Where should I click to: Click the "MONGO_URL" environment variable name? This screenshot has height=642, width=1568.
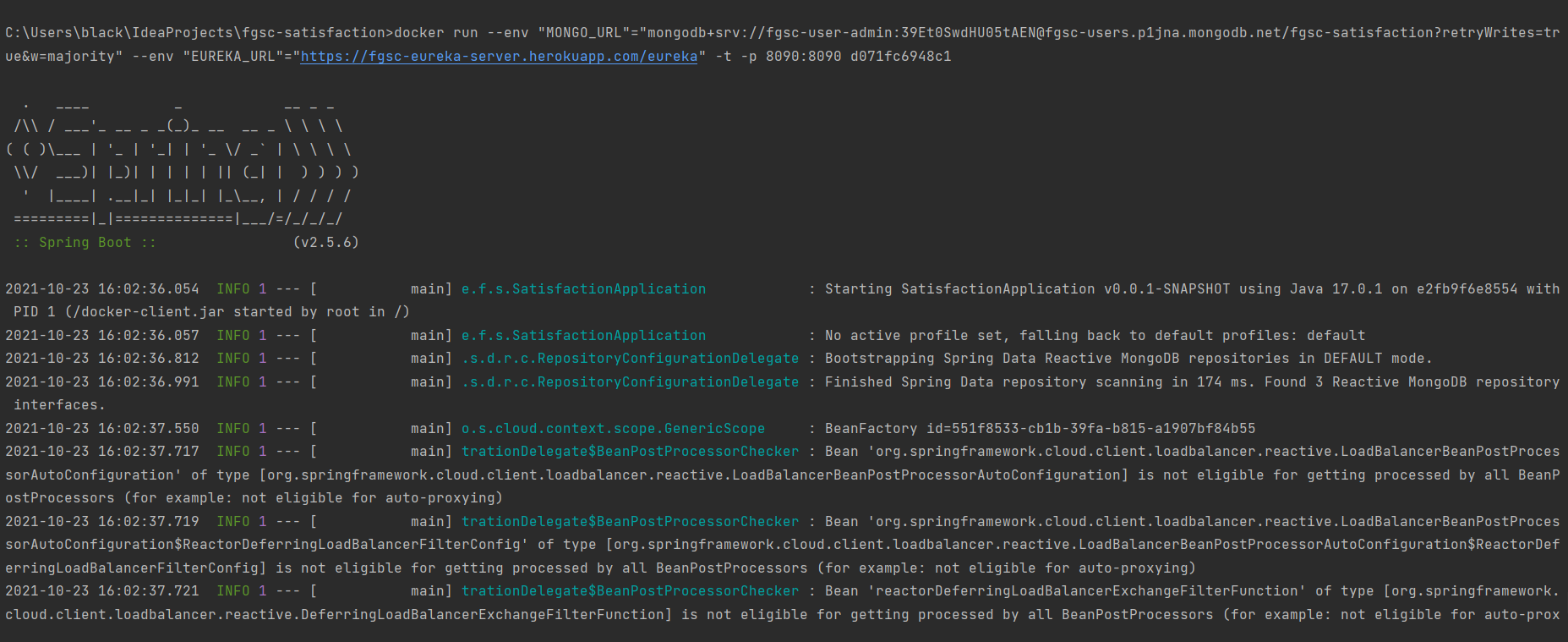coord(583,33)
